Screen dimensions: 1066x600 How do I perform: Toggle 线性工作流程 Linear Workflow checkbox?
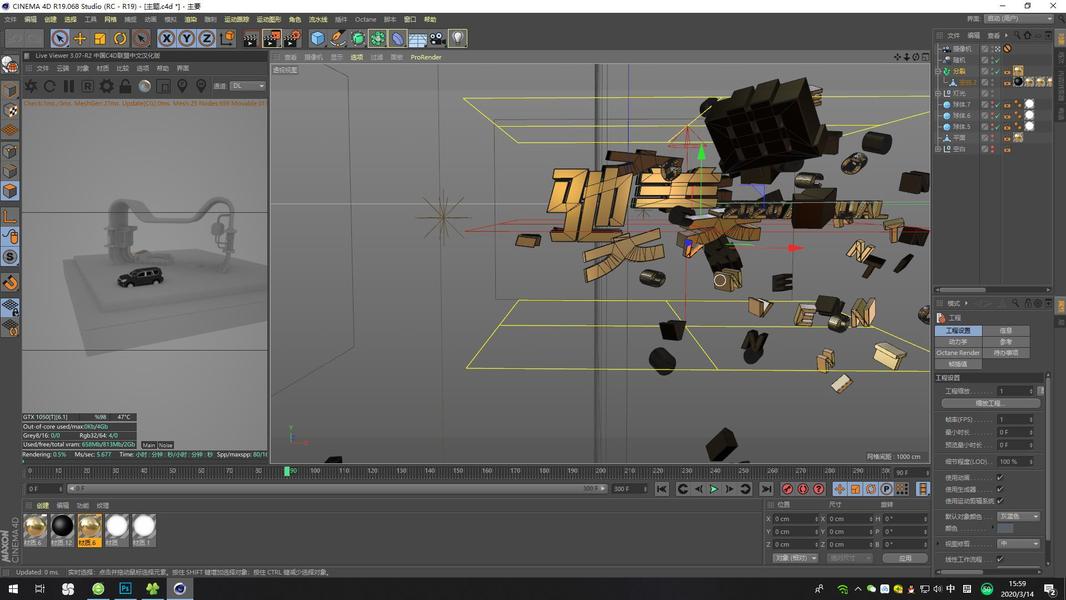[x=1000, y=559]
